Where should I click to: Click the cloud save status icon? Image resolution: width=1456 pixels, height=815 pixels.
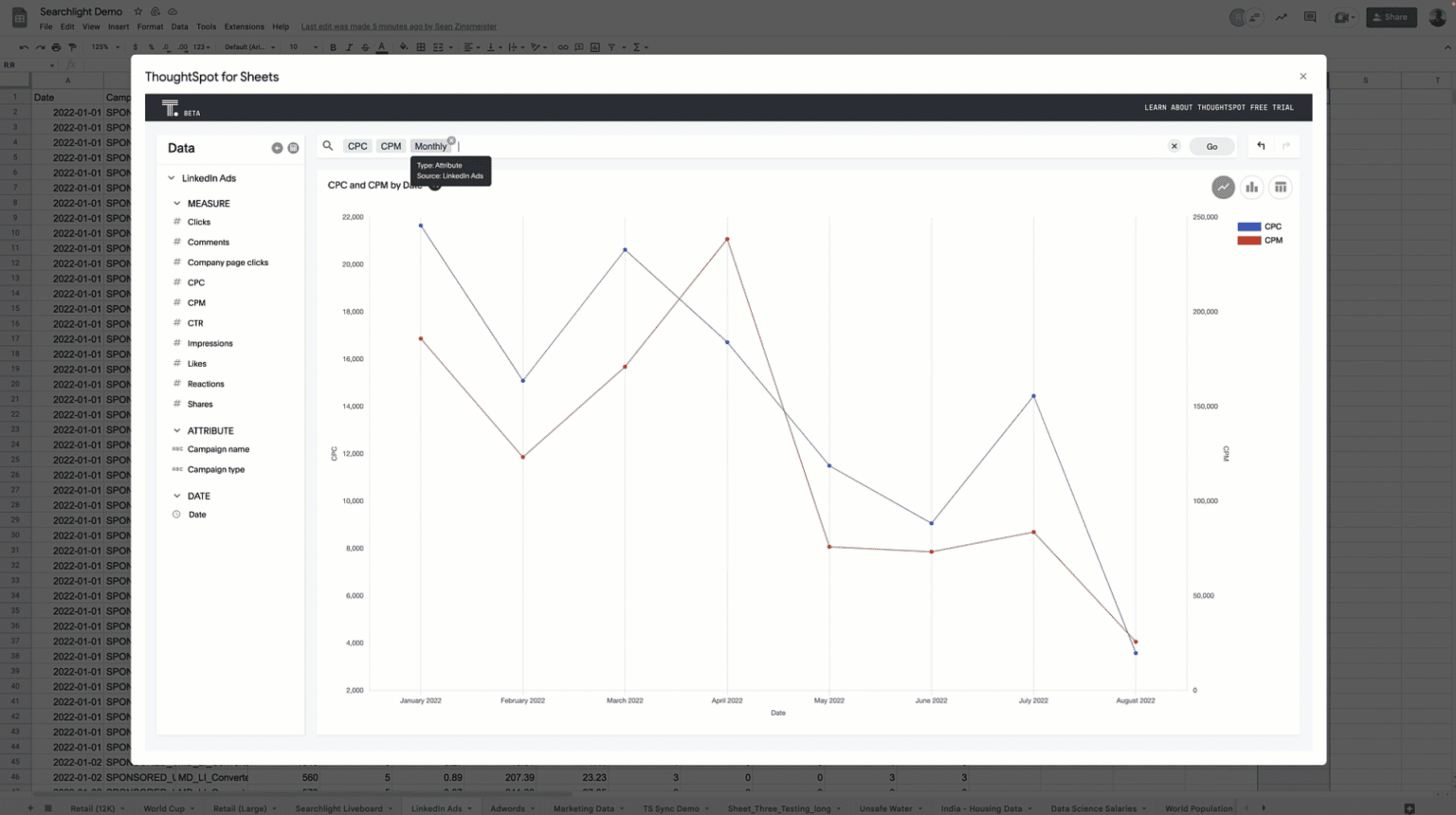tap(173, 11)
